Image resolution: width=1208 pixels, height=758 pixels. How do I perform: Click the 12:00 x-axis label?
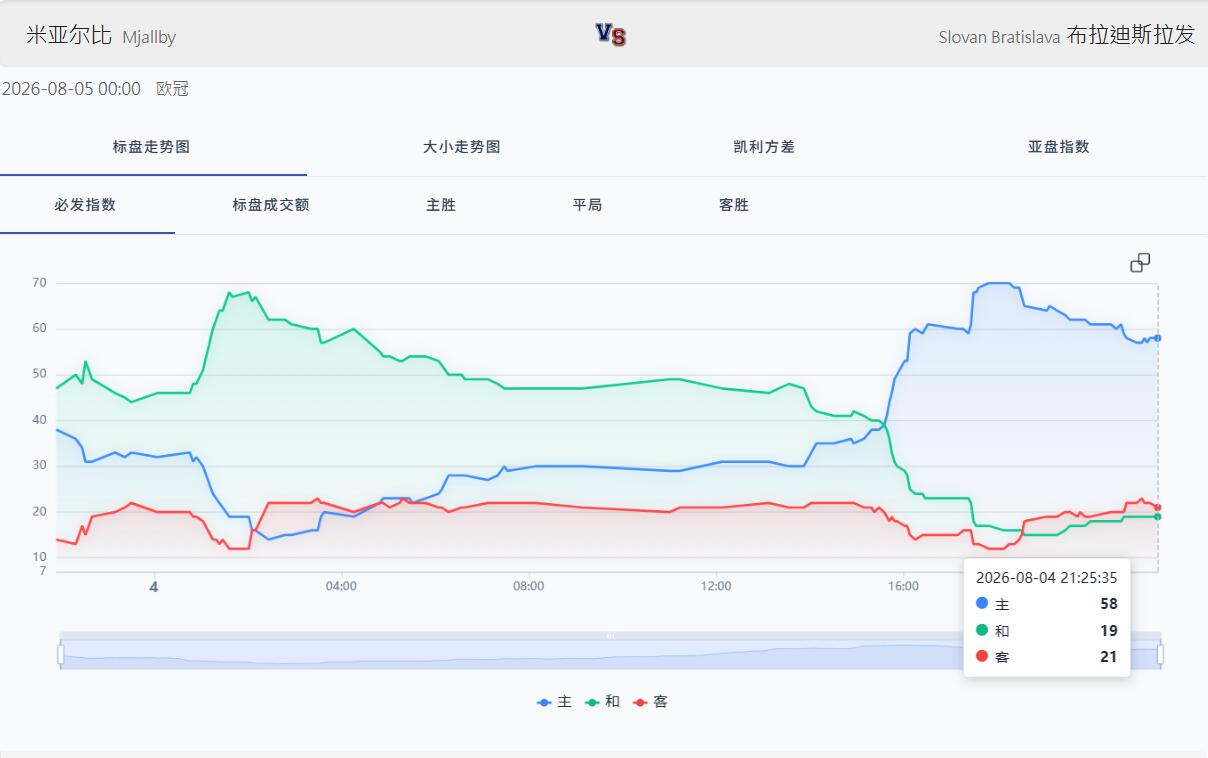[x=716, y=587]
